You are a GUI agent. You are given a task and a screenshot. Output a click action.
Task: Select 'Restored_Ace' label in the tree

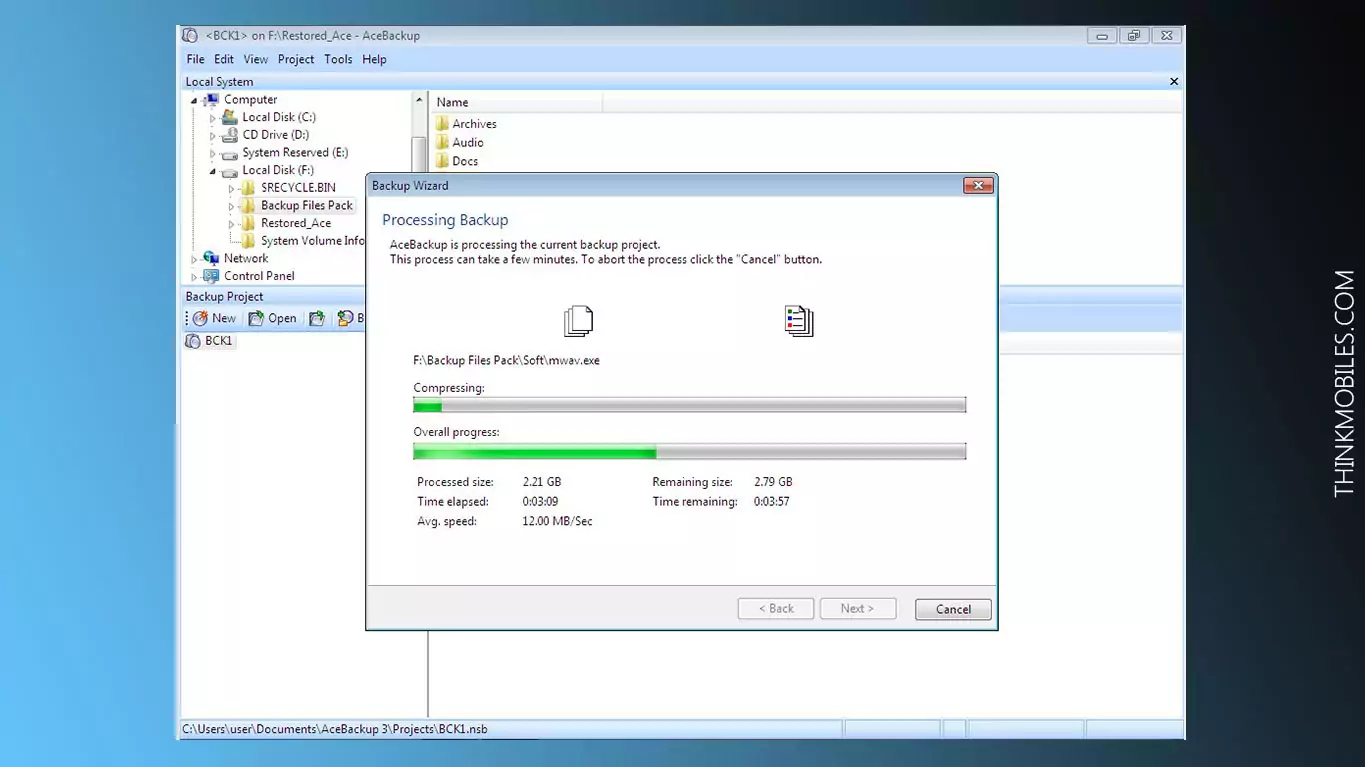[296, 223]
